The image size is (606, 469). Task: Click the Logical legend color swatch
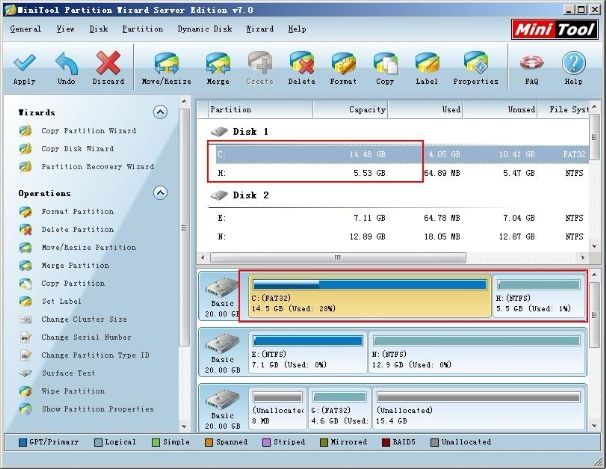(98, 442)
